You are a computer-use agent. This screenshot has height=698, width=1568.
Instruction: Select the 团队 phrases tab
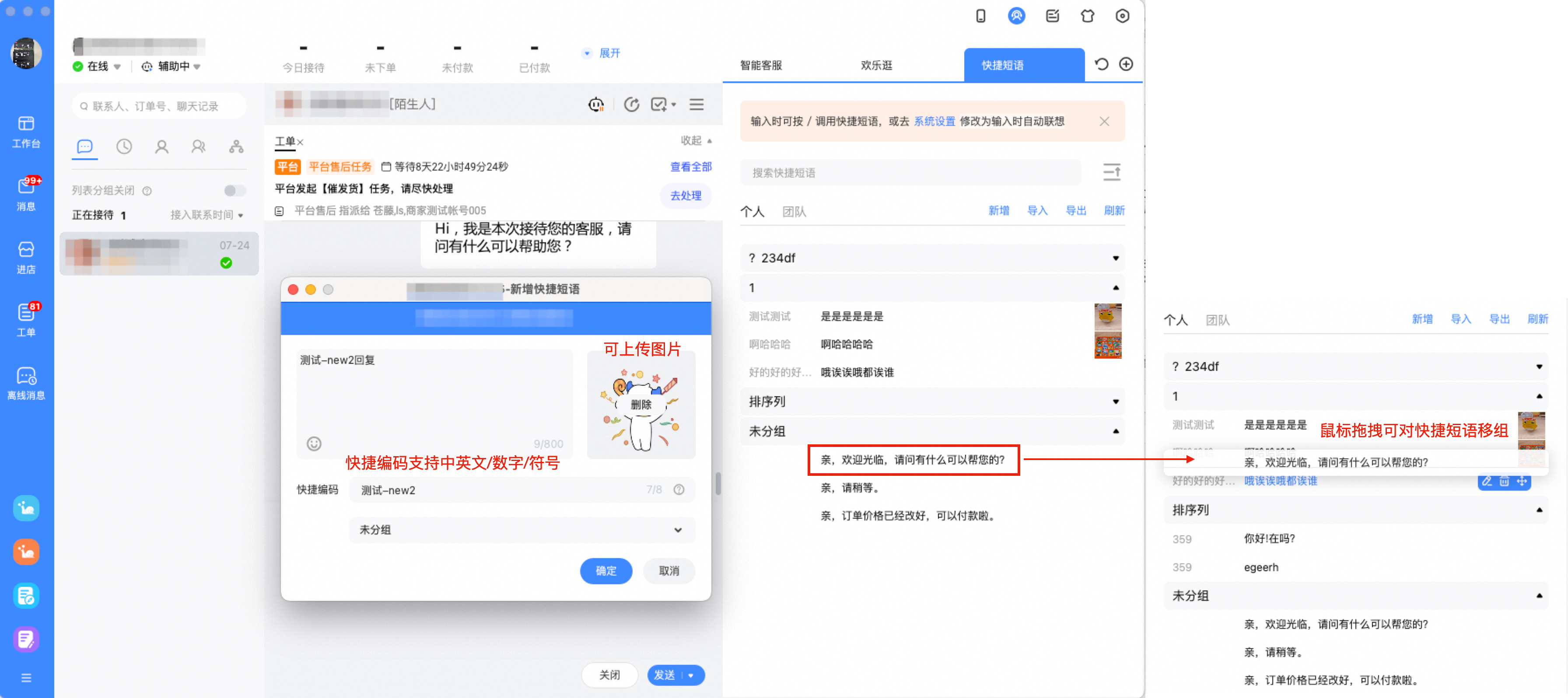point(794,211)
